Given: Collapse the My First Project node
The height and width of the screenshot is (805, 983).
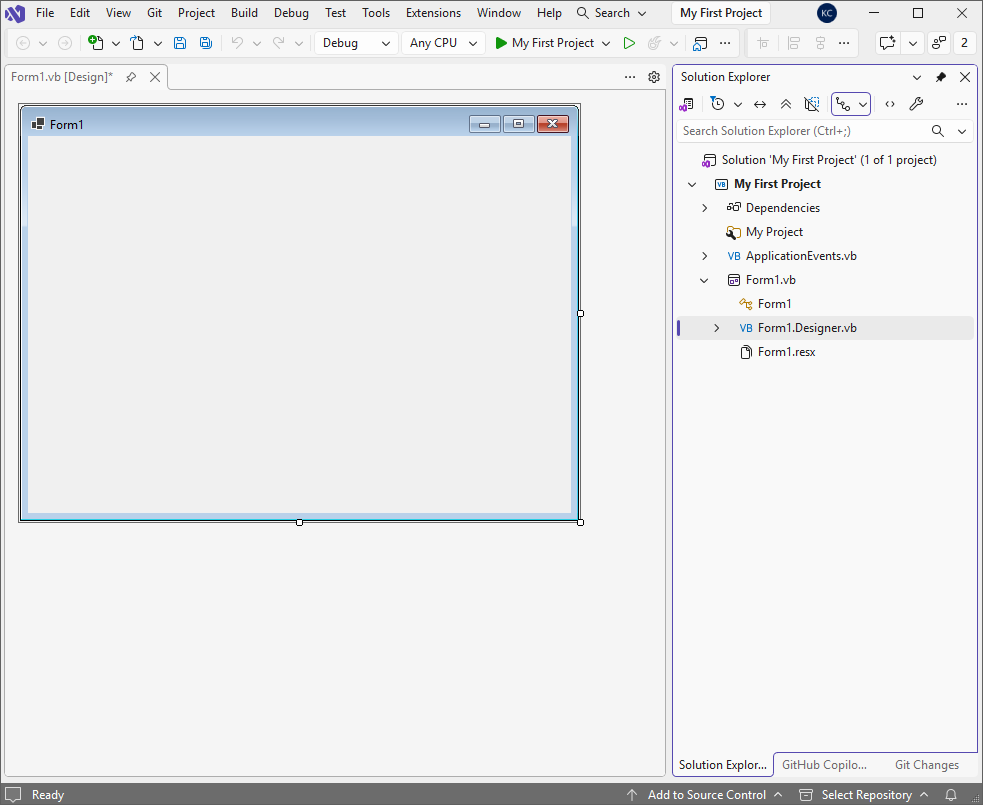Looking at the screenshot, I should coord(692,184).
